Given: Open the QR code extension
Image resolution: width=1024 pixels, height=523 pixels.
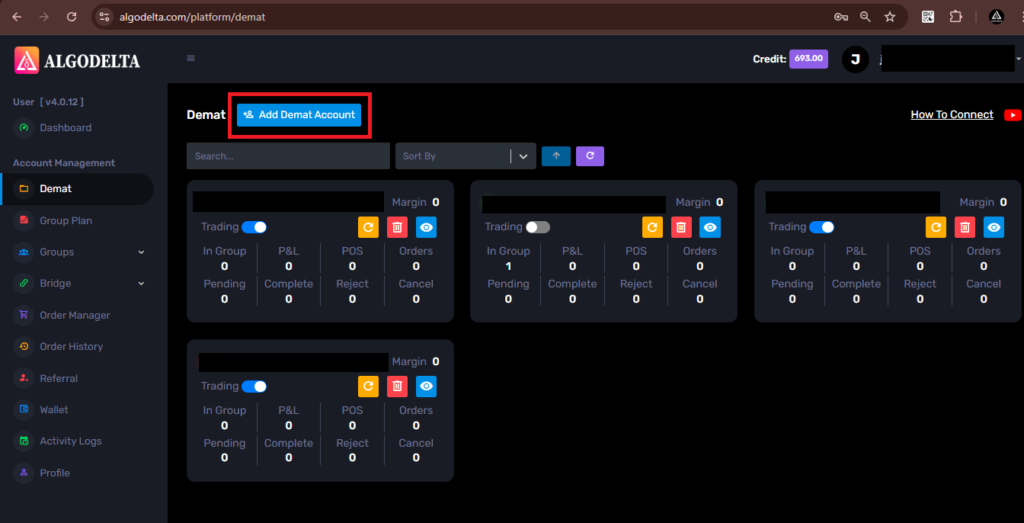Looking at the screenshot, I should click(x=928, y=17).
